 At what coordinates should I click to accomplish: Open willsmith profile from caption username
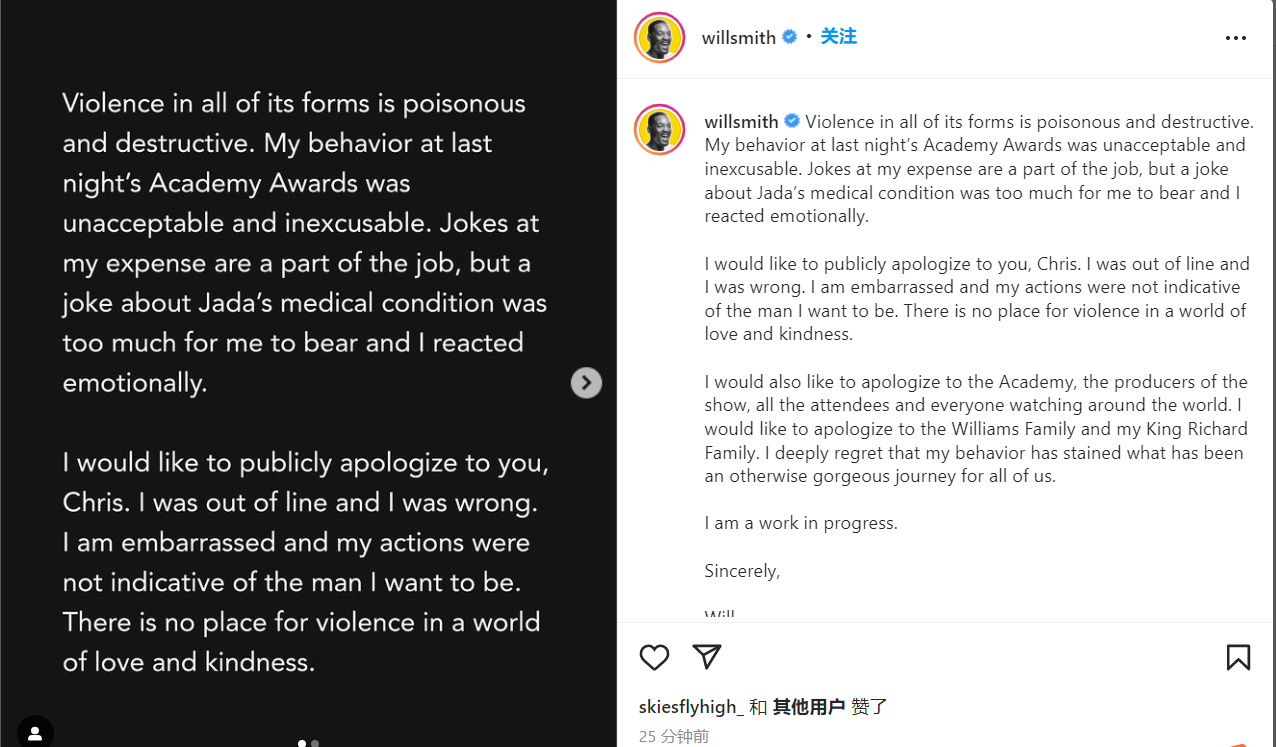click(741, 122)
